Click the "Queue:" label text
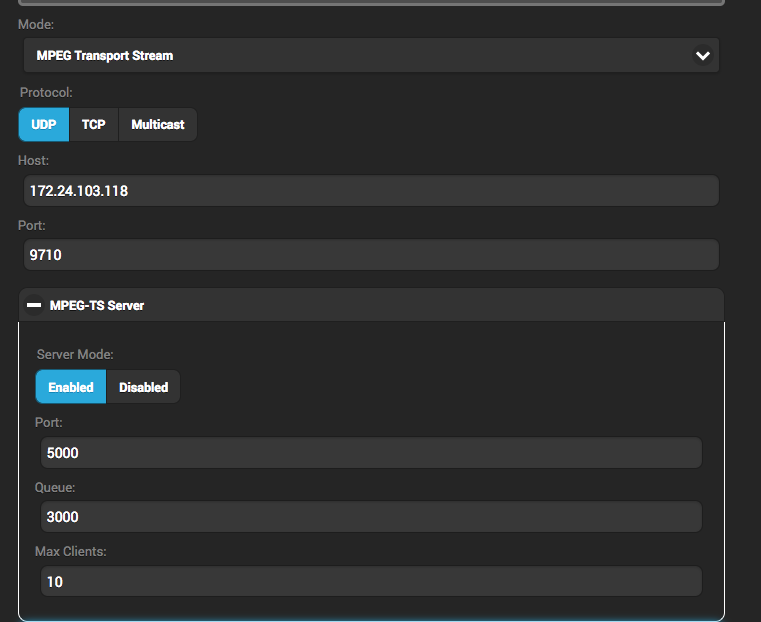Viewport: 761px width, 622px height. (x=56, y=487)
